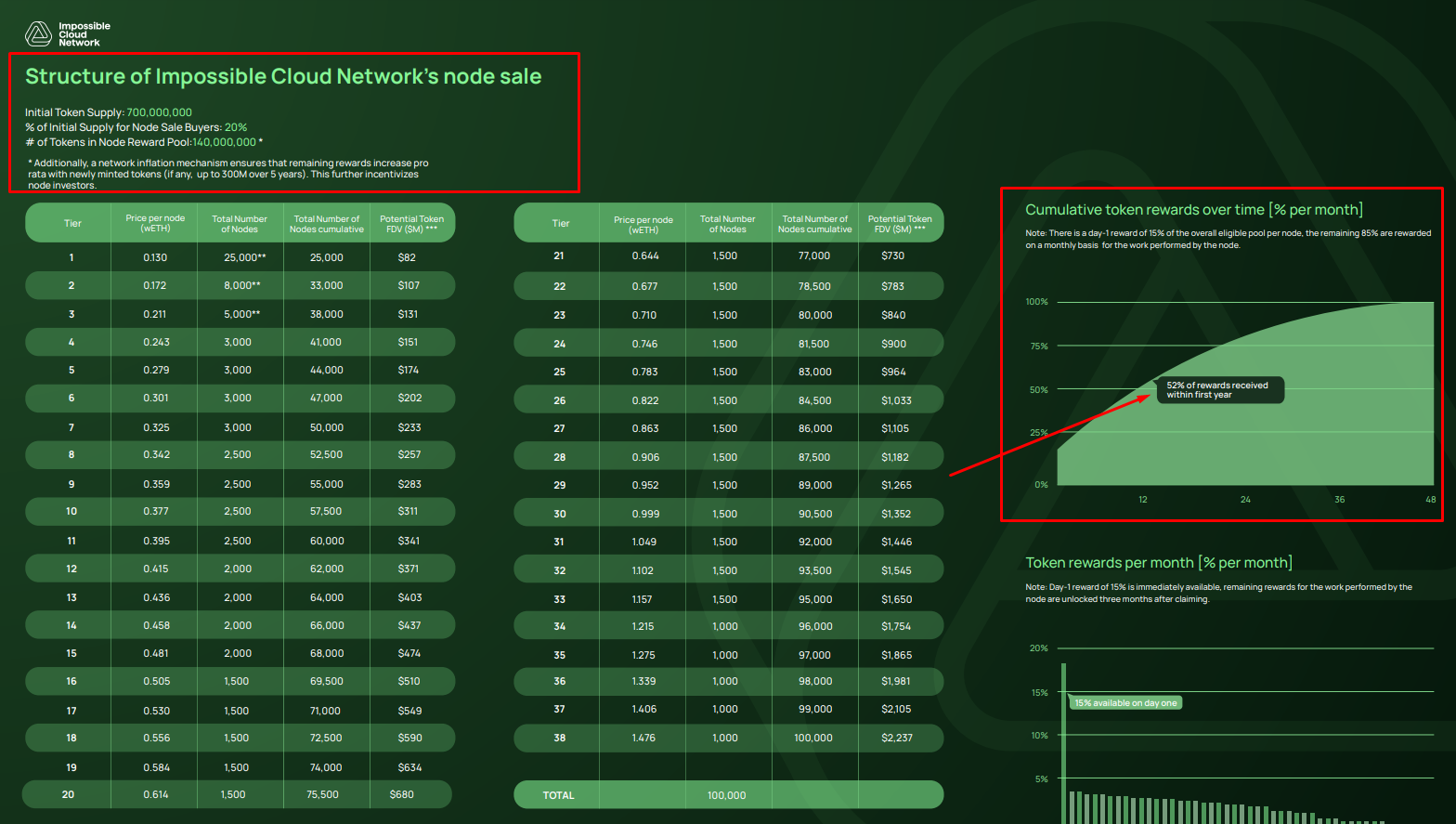The height and width of the screenshot is (824, 1456).
Task: Click tier 1 price 0.130
Action: 155,257
